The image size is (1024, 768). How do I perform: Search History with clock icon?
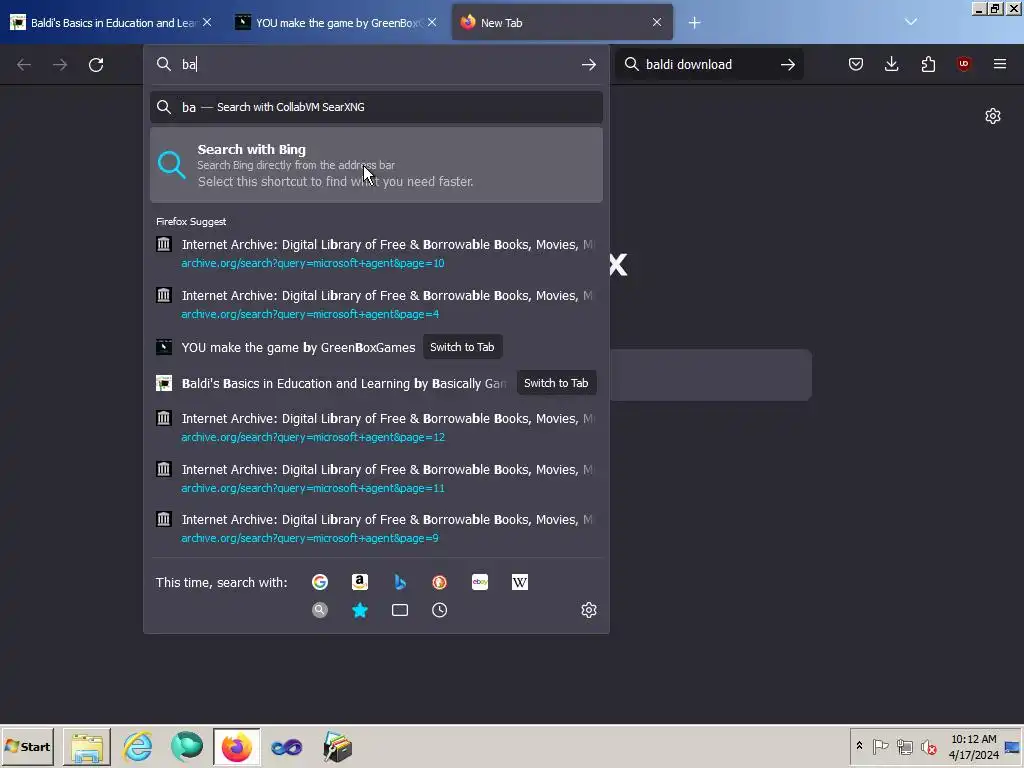tap(440, 610)
